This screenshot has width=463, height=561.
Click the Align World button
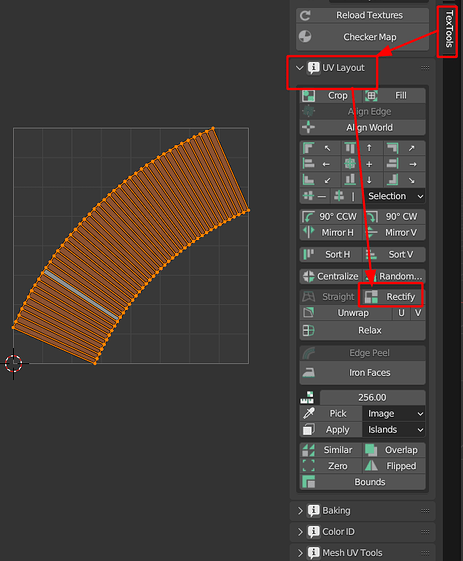point(362,127)
